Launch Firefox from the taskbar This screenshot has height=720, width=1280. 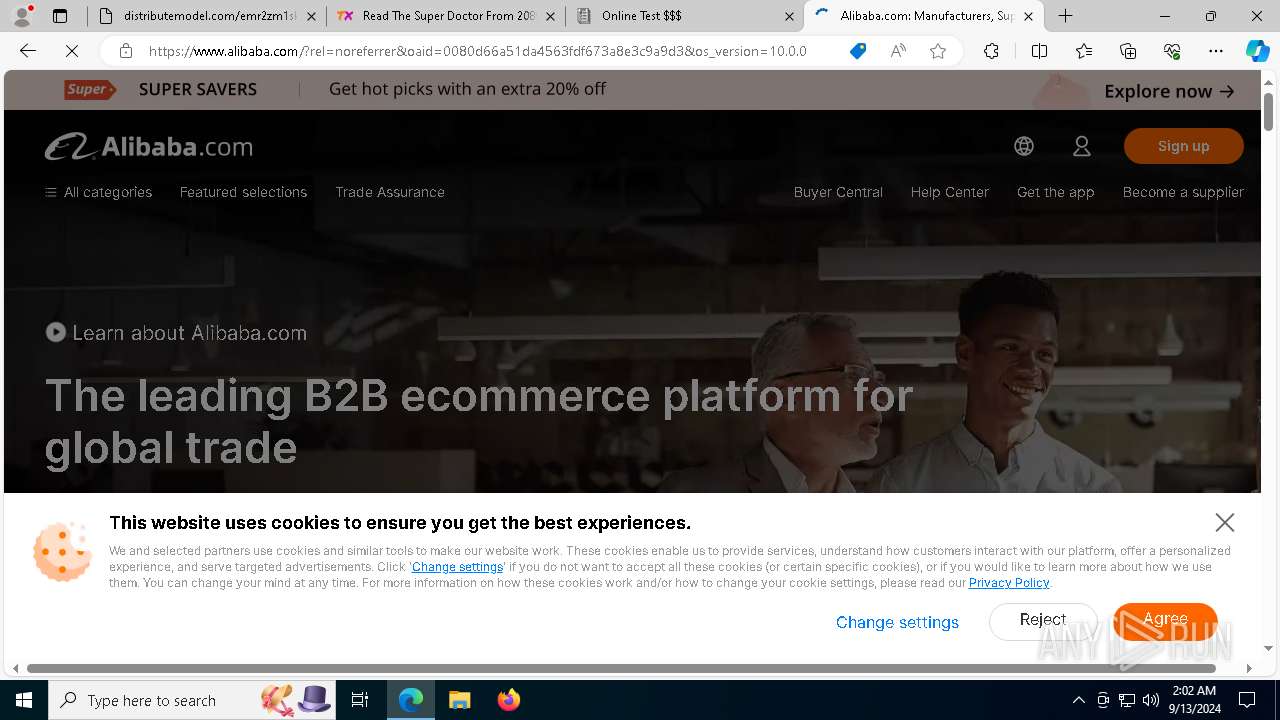coord(508,700)
